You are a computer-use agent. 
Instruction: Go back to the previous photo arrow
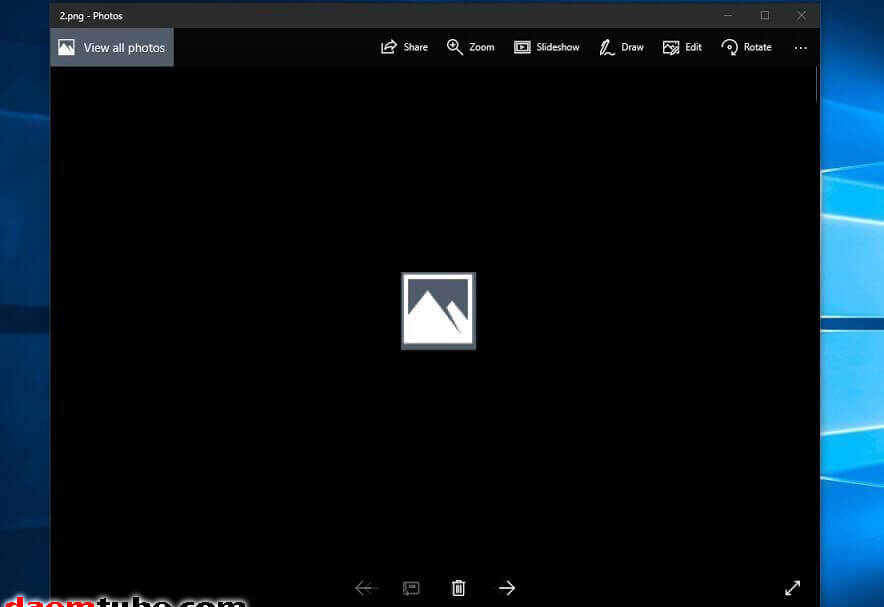tap(366, 588)
